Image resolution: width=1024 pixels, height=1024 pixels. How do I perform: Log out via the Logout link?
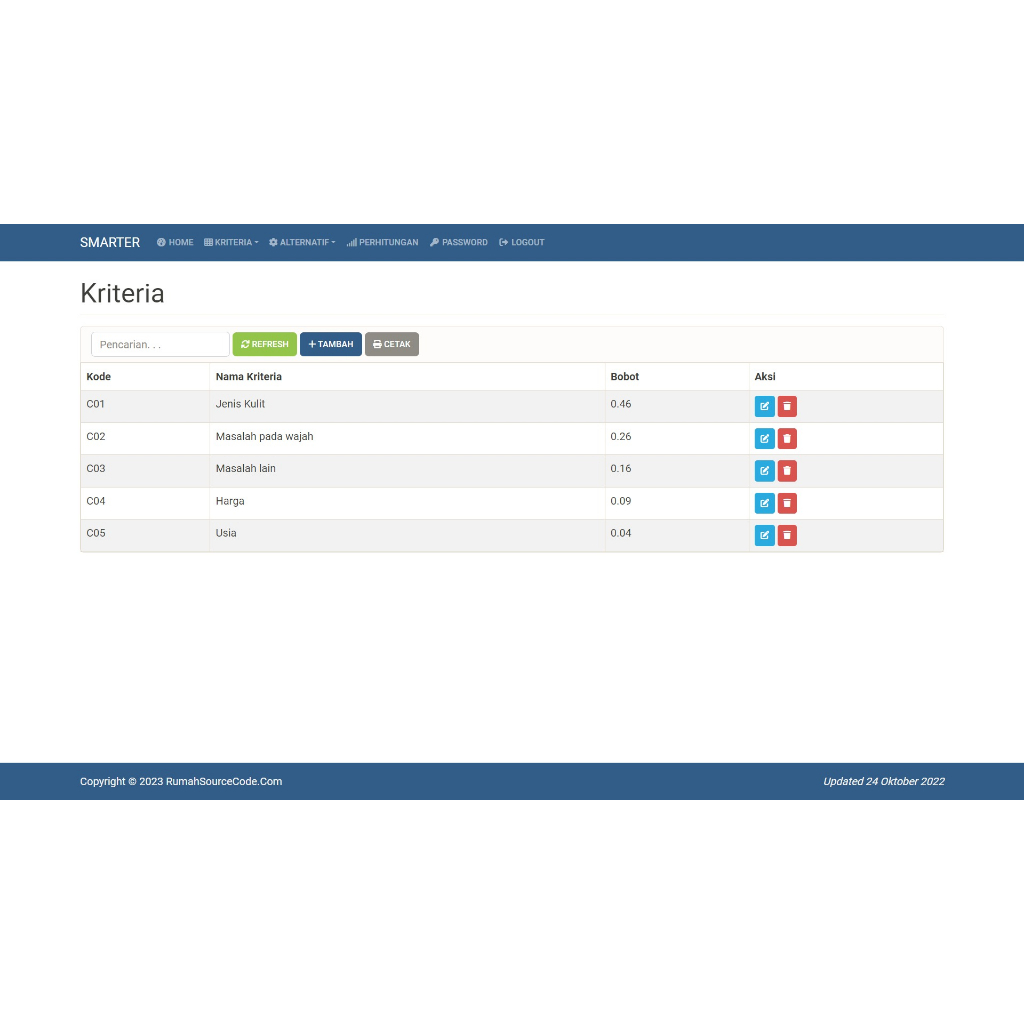pyautogui.click(x=521, y=242)
